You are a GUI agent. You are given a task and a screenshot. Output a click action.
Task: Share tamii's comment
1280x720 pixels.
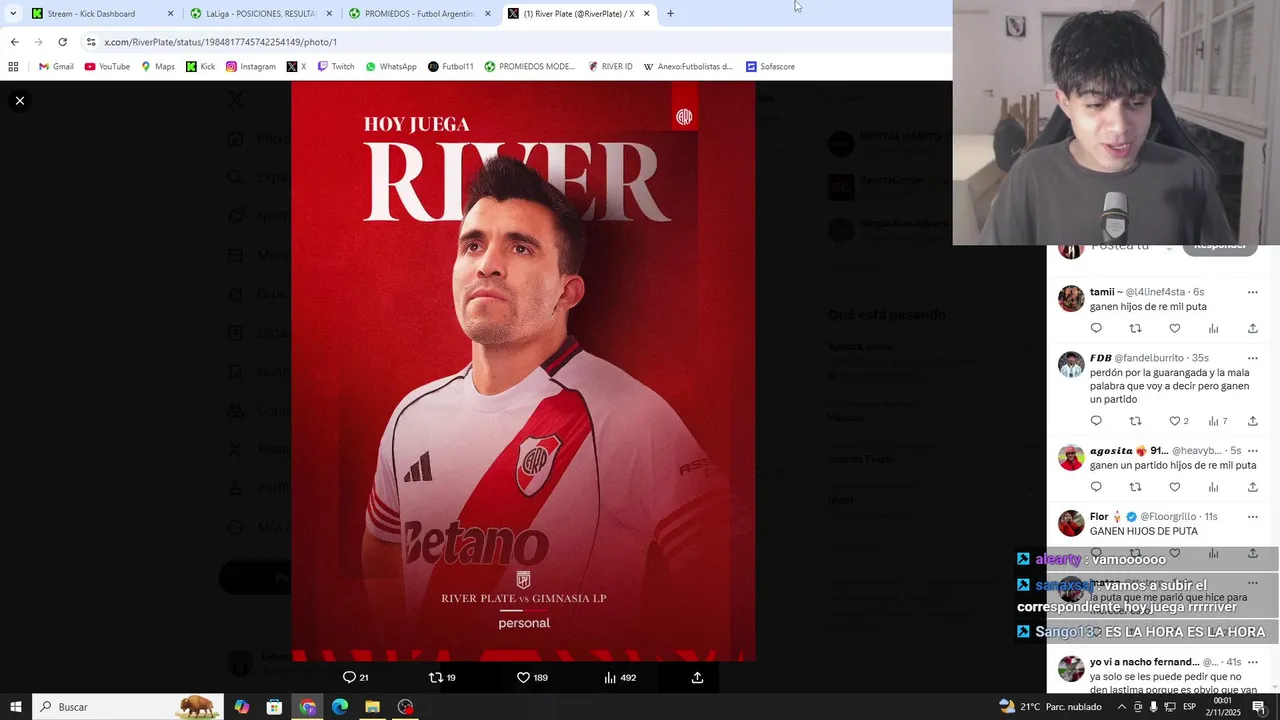click(x=1252, y=328)
